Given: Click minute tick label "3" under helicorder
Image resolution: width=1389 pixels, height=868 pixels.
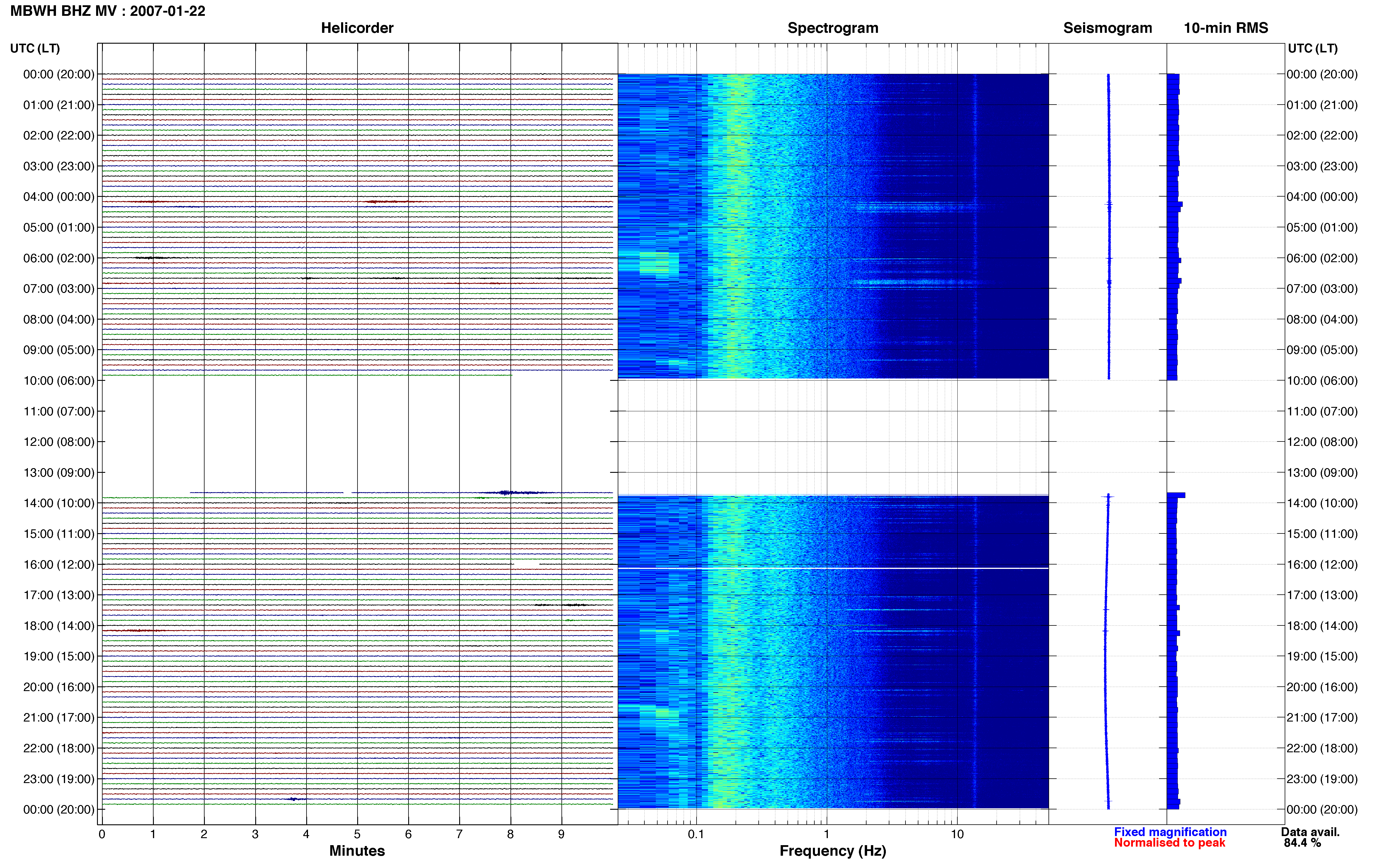Looking at the screenshot, I should pos(255,834).
